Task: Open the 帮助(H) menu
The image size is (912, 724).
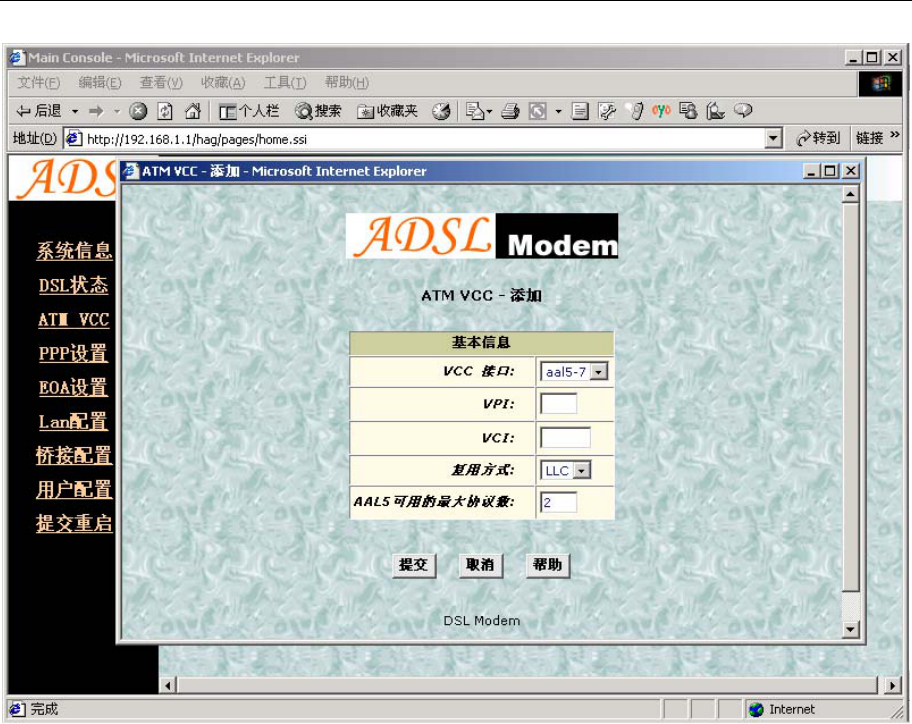Action: tap(347, 83)
